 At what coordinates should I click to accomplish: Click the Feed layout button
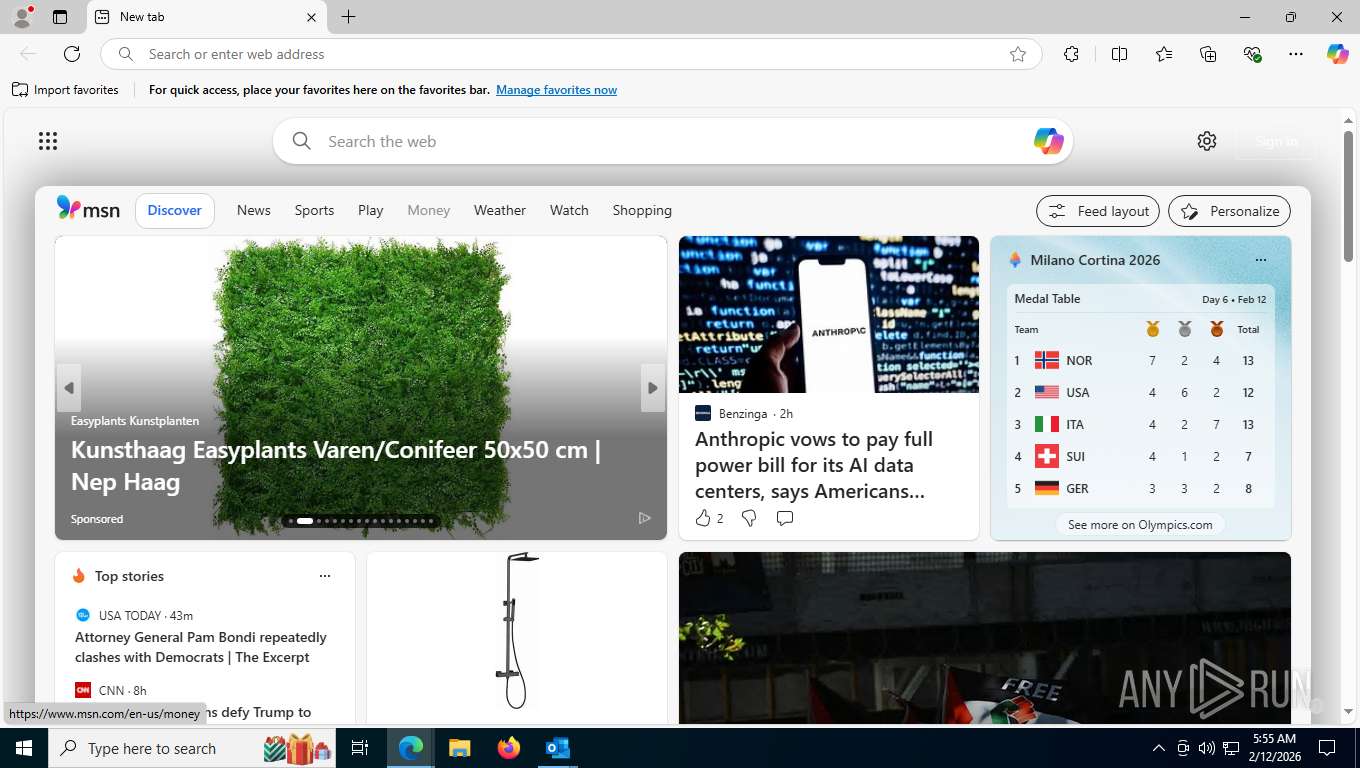click(1098, 211)
